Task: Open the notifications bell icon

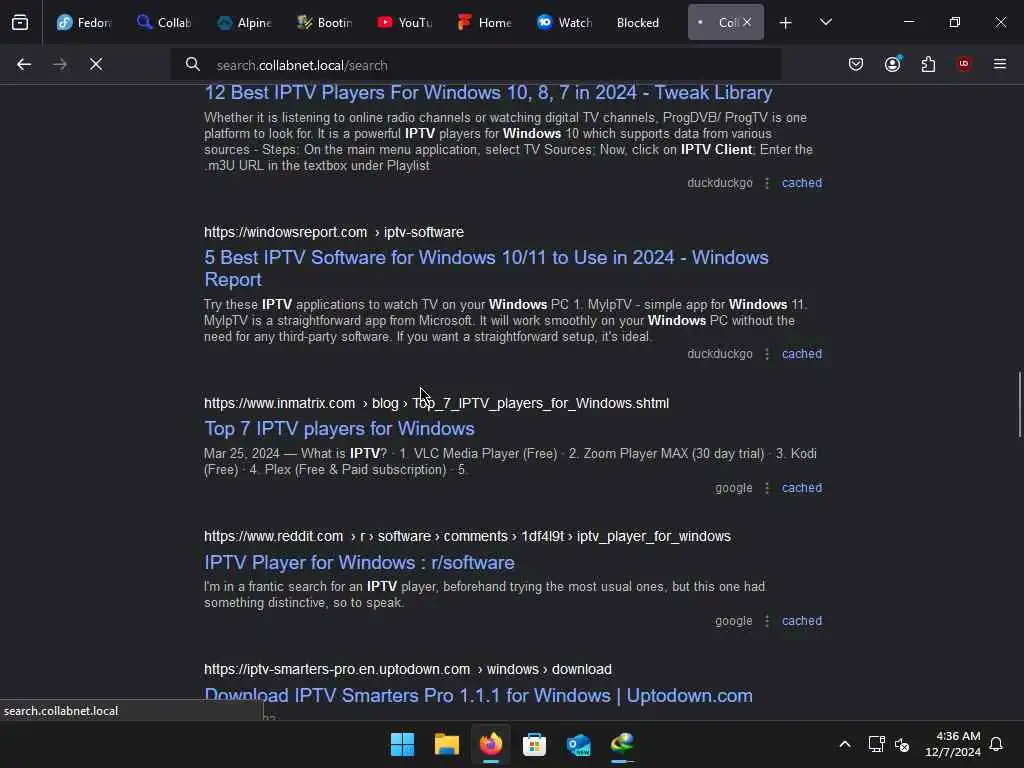Action: 996,744
